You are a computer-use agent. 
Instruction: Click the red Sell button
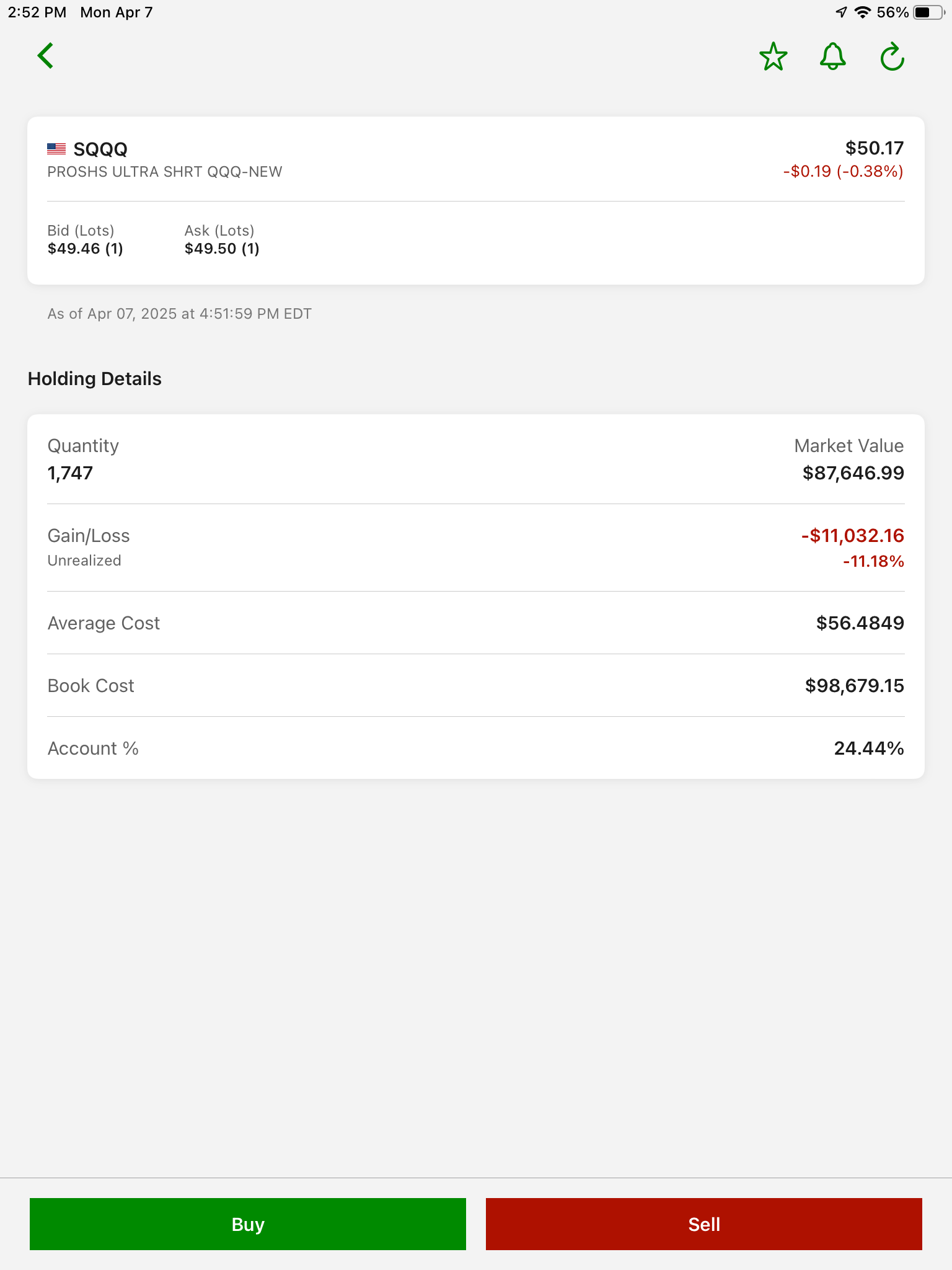coord(704,1224)
